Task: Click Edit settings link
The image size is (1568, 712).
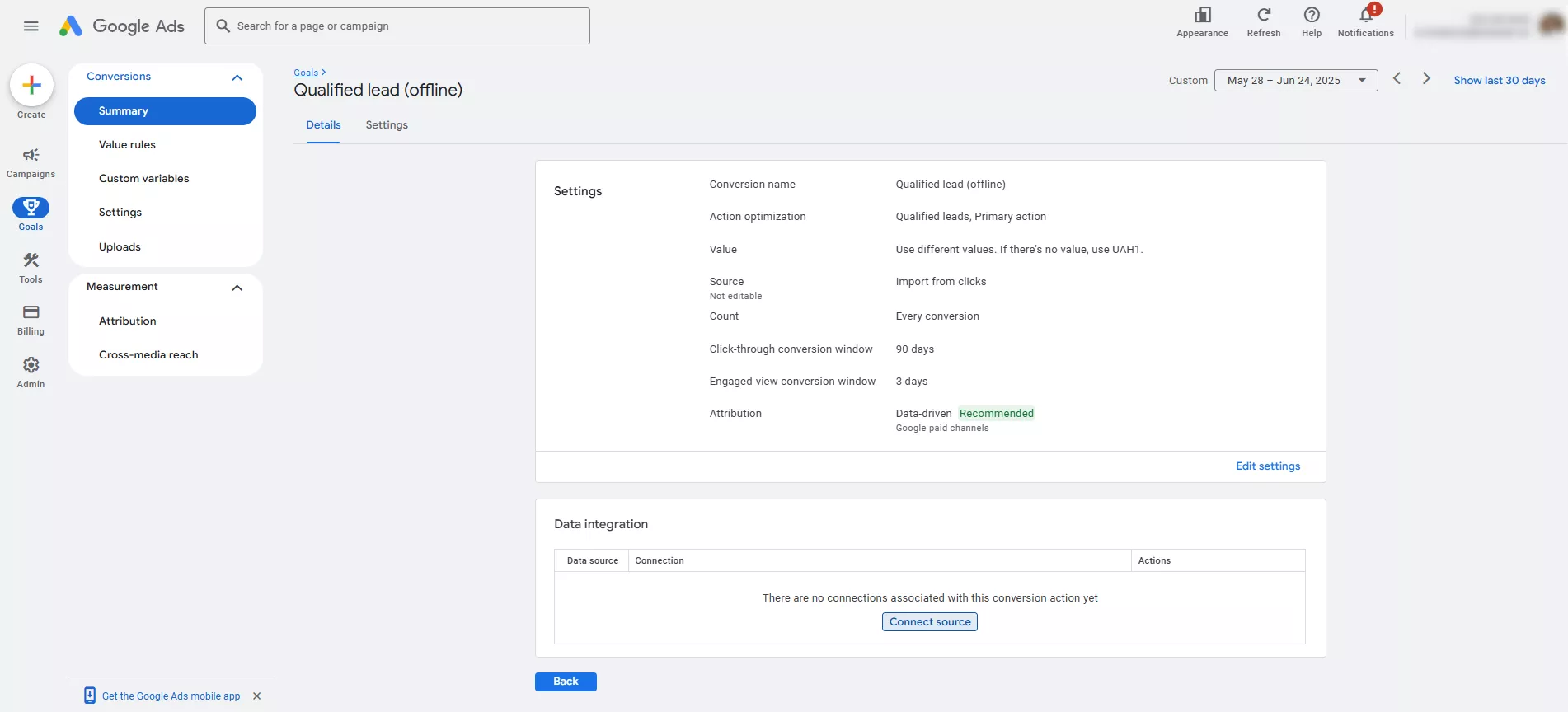Action: [x=1267, y=466]
